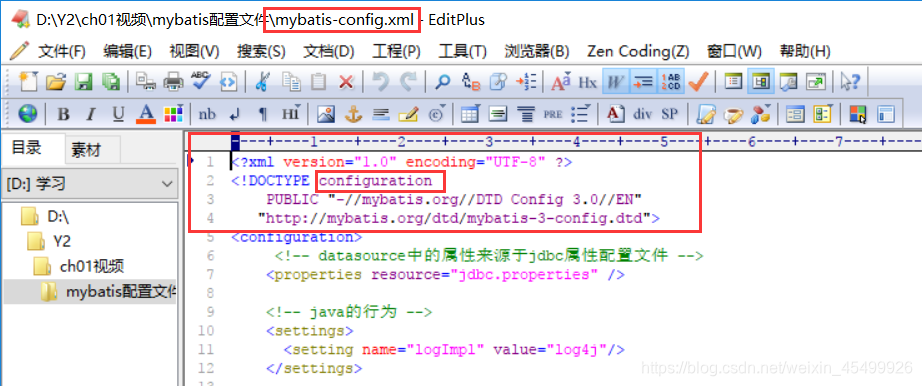Open Find with the magnifier icon
Screen dimensions: 922x386
442,82
